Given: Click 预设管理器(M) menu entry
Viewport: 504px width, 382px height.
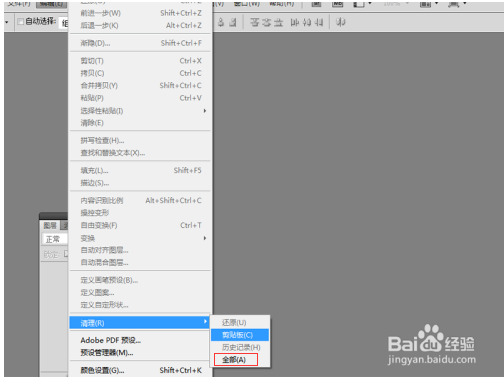Looking at the screenshot, I should (140, 353).
